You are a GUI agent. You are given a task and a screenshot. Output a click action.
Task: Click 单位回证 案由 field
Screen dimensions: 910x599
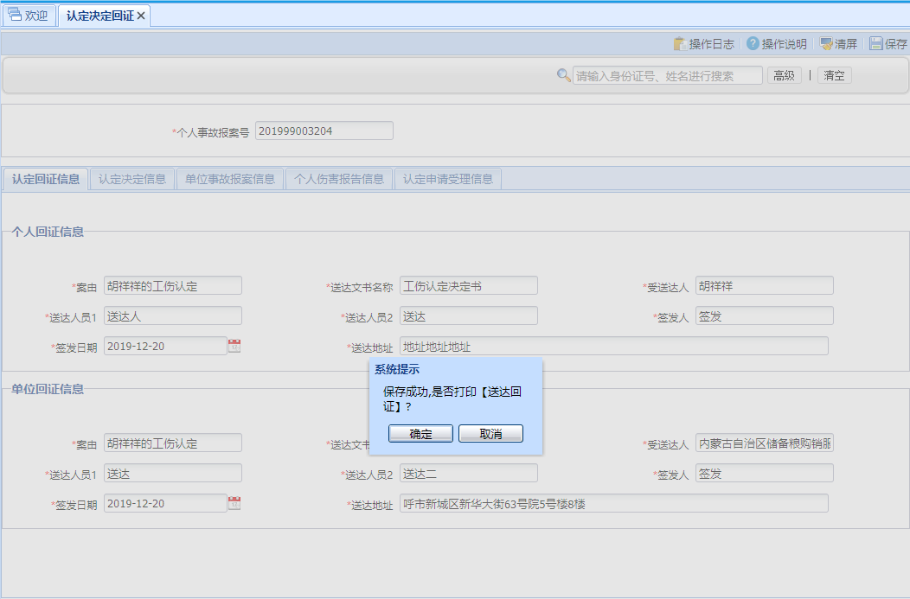[x=173, y=443]
